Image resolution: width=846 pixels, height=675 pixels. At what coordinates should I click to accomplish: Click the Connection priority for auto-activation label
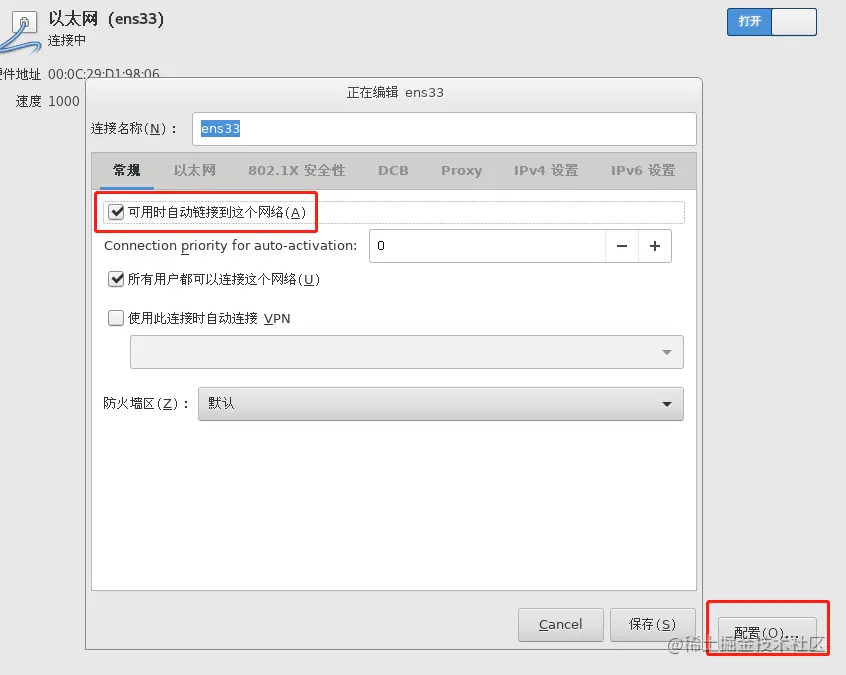[230, 246]
